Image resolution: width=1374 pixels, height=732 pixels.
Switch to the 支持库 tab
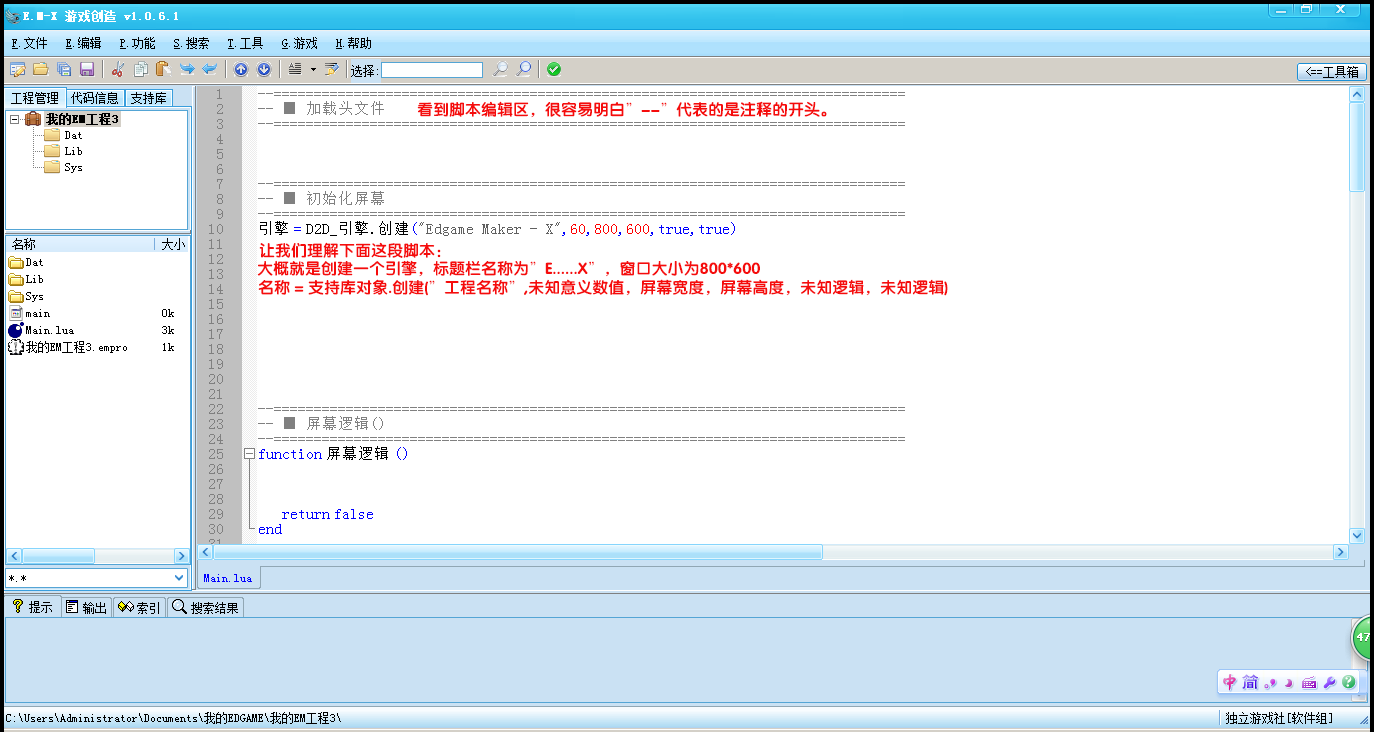click(x=149, y=98)
